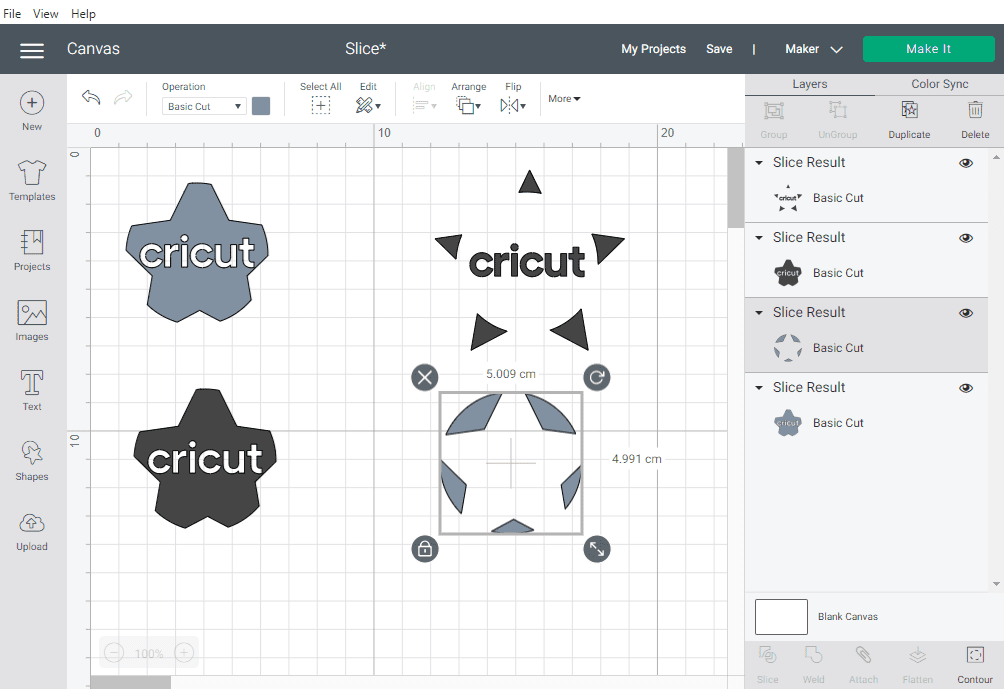Zoom in the canvas with plus button

click(x=184, y=653)
